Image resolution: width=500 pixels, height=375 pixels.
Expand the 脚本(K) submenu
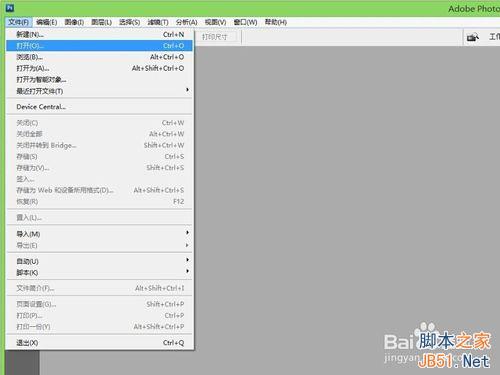99,273
